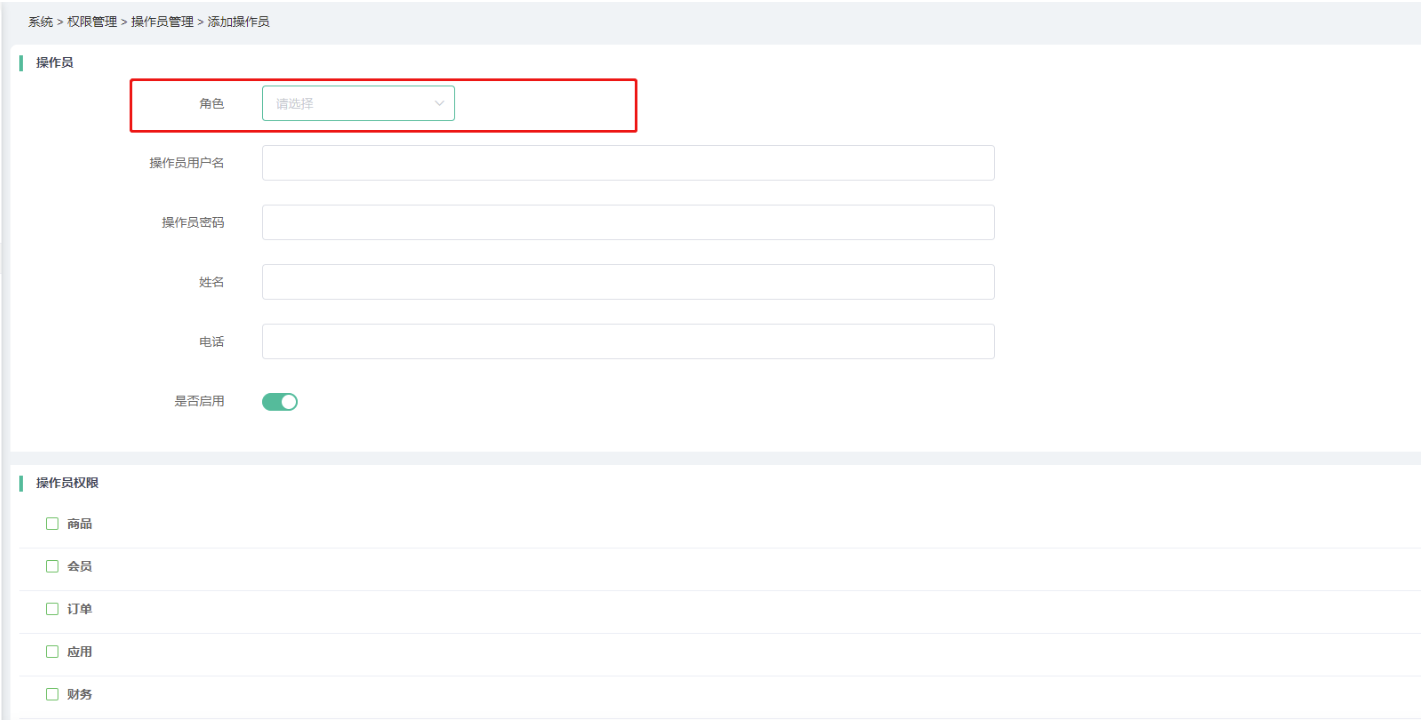The width and height of the screenshot is (1421, 721).
Task: Click the 角色 field label
Action: 211,103
